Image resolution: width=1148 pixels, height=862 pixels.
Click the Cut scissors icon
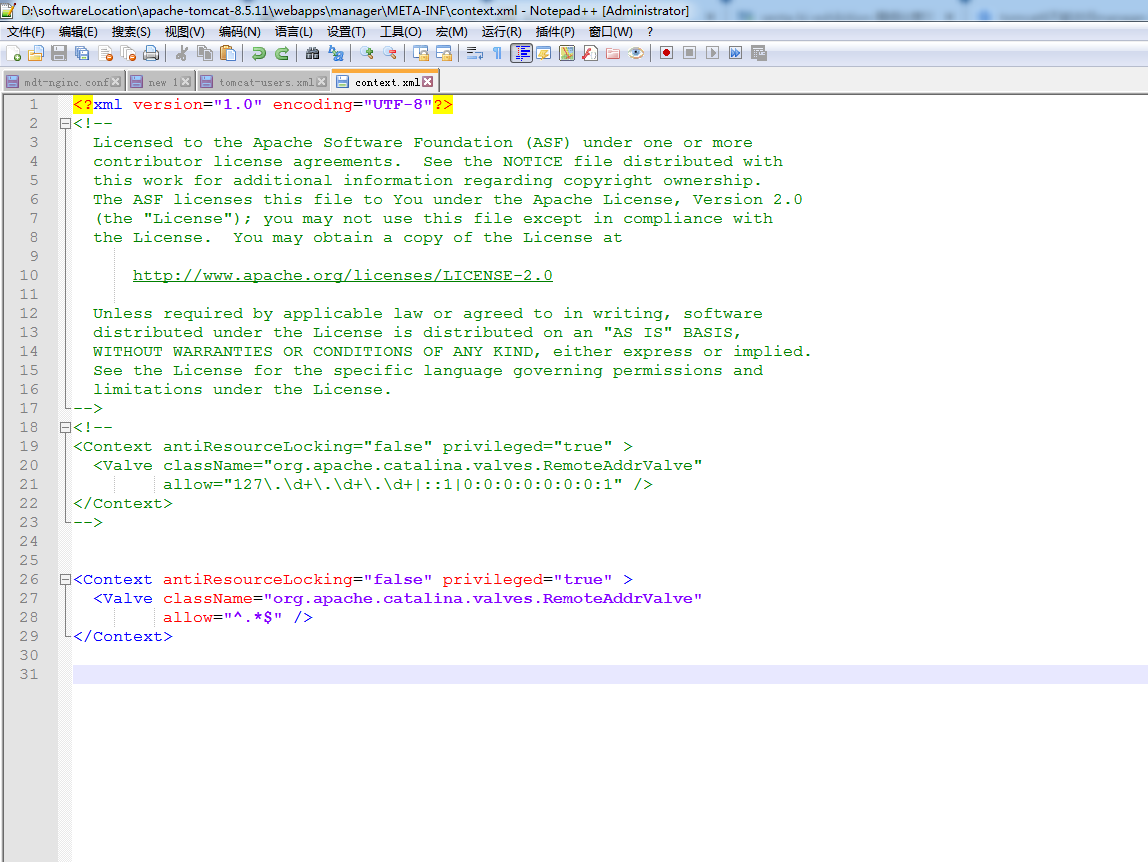[x=182, y=53]
